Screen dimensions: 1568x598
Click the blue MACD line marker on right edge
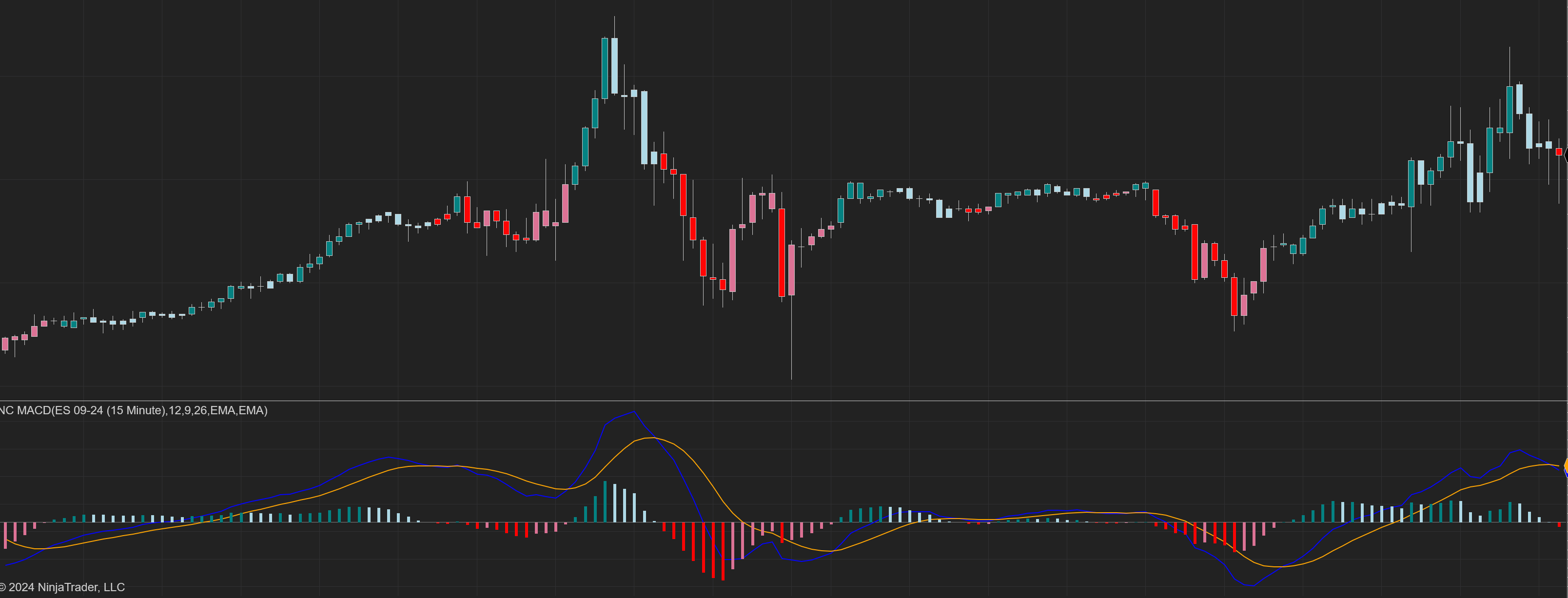[x=1566, y=472]
